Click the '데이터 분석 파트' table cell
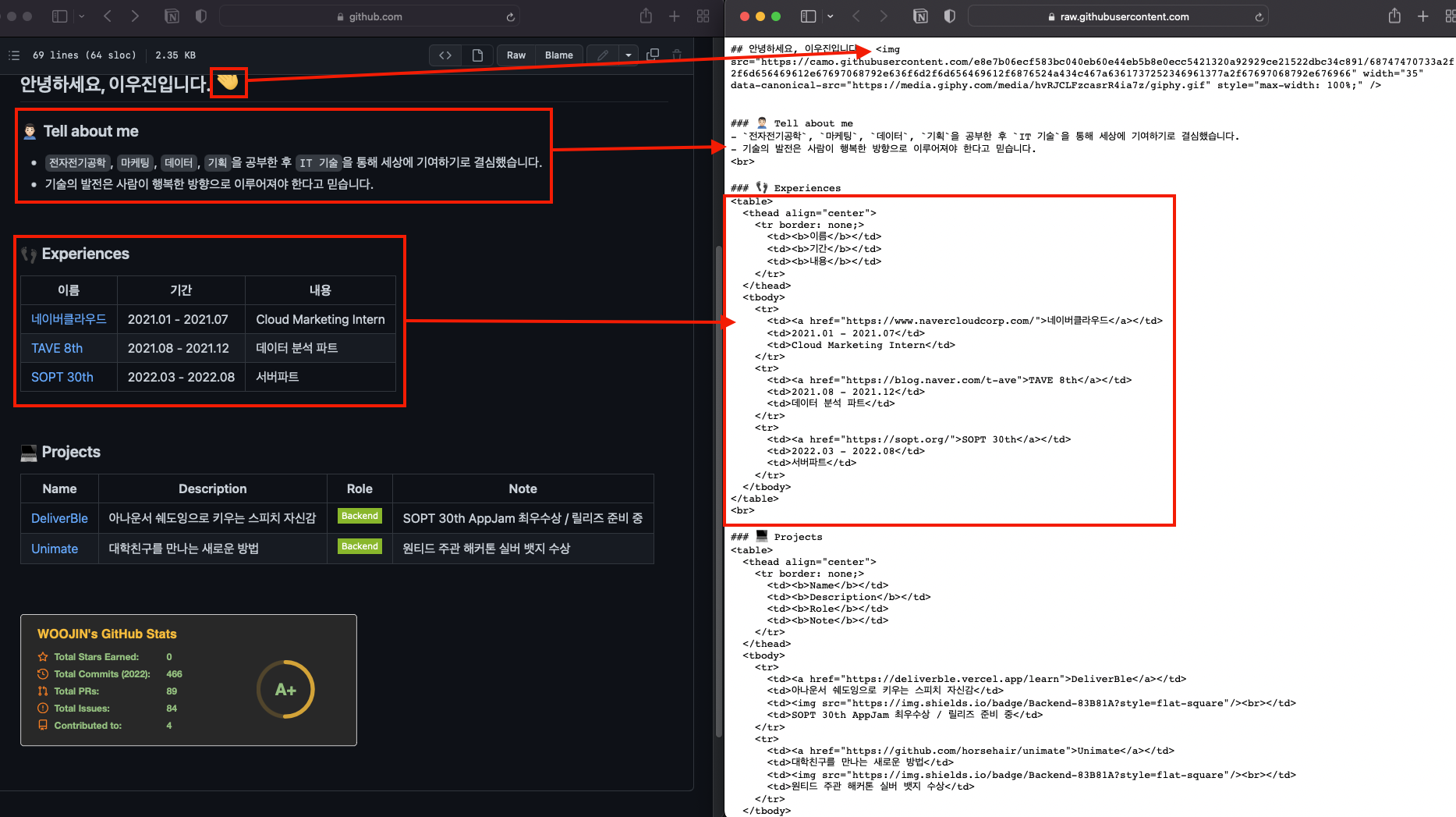 (321, 348)
